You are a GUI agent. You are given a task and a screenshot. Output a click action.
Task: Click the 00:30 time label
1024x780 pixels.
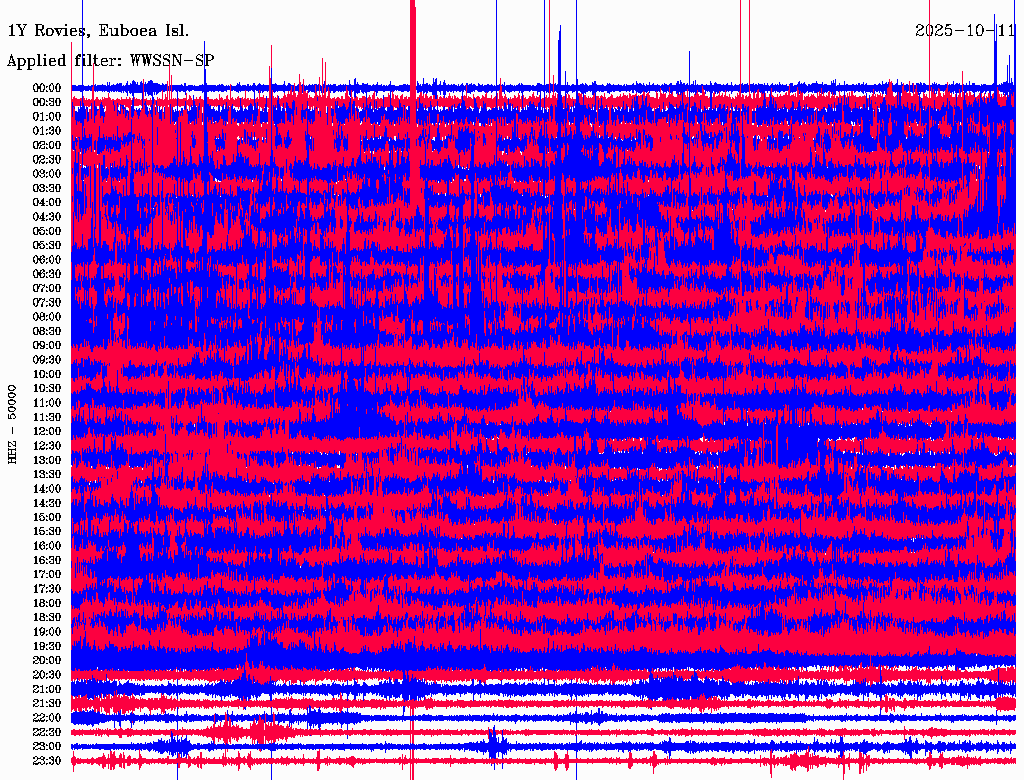click(x=47, y=103)
